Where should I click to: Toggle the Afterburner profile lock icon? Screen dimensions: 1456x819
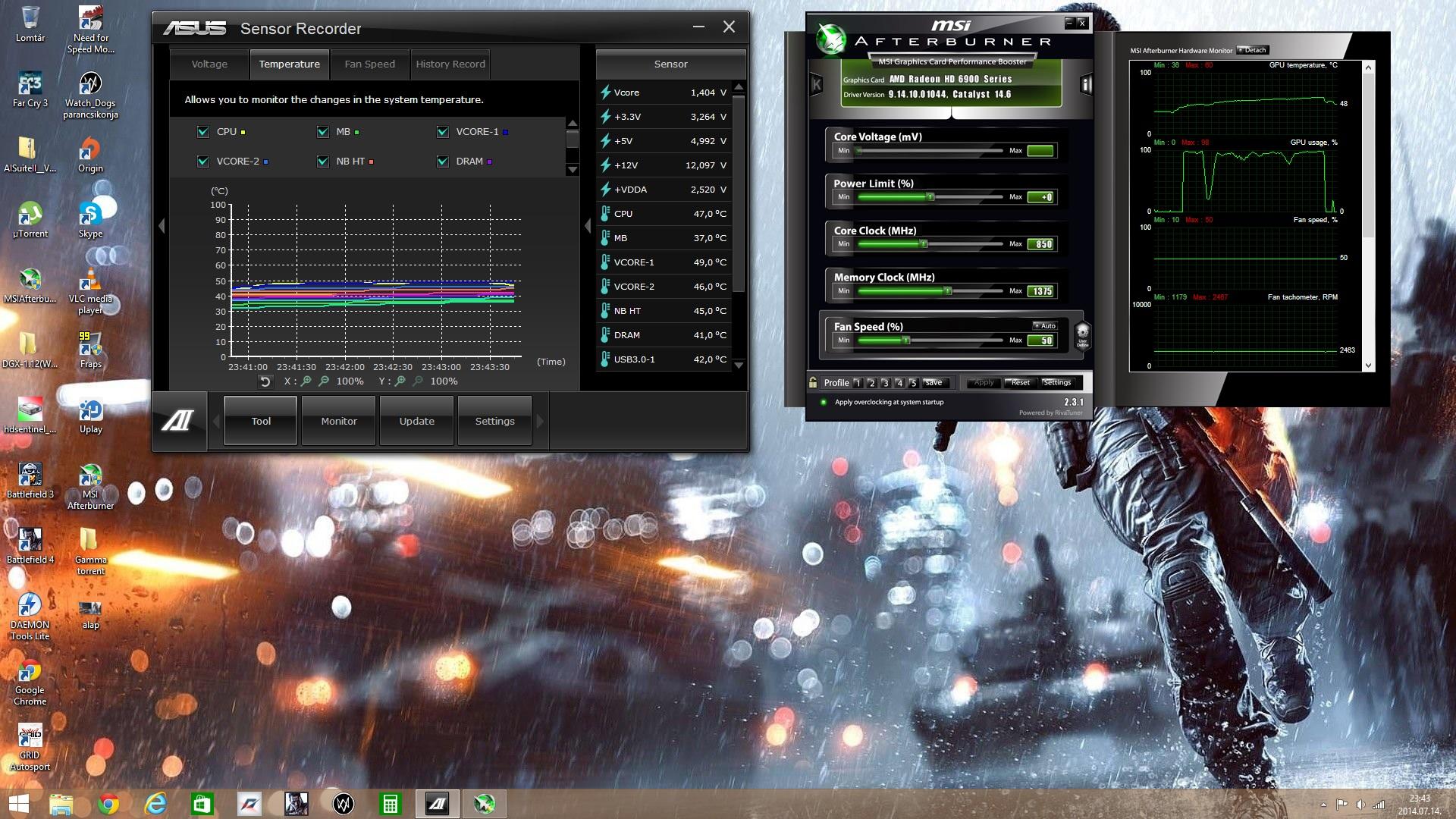click(x=813, y=382)
